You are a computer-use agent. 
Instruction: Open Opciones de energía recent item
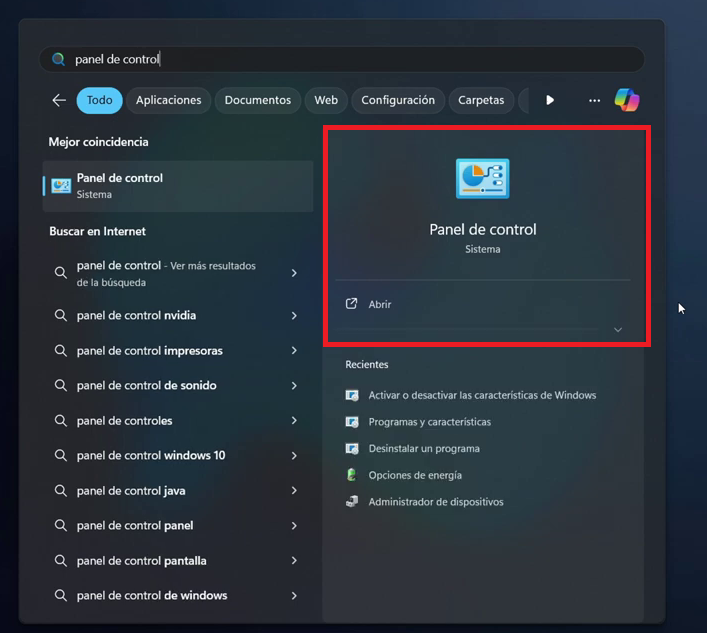click(x=415, y=475)
